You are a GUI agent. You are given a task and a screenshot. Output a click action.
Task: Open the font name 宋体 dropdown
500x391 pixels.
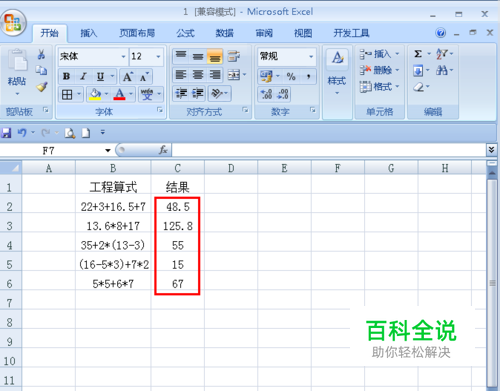(x=123, y=56)
